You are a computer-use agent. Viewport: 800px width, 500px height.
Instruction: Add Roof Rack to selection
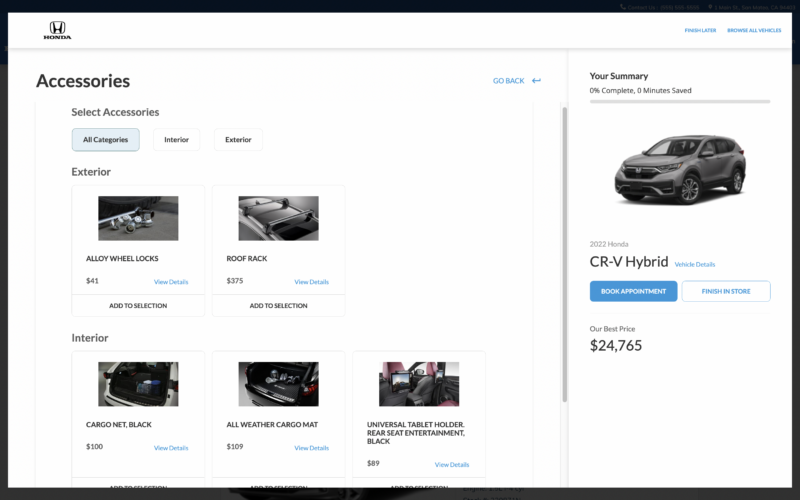[x=278, y=306]
